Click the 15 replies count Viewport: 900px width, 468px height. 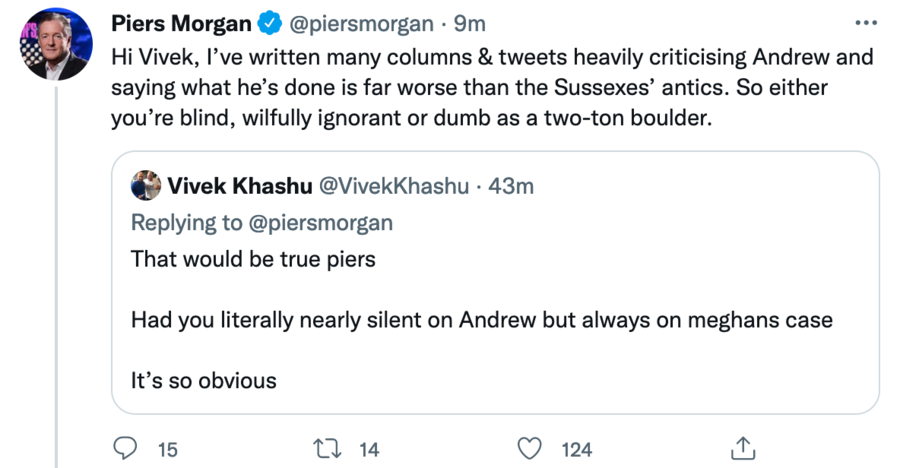[168, 450]
